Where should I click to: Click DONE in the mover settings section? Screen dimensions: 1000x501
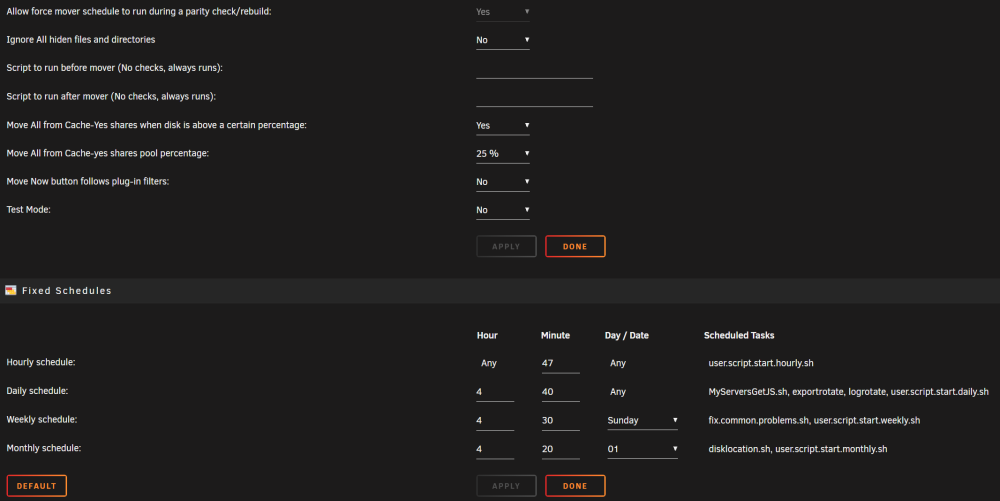coord(575,247)
